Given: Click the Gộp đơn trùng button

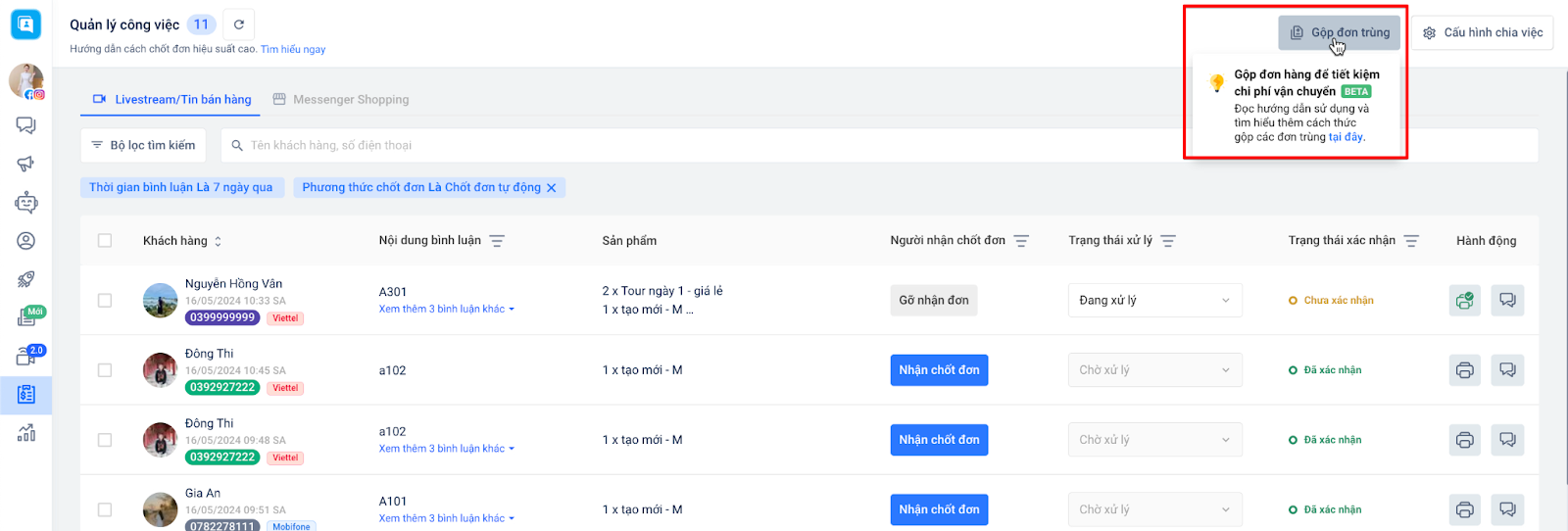Looking at the screenshot, I should point(1340,33).
